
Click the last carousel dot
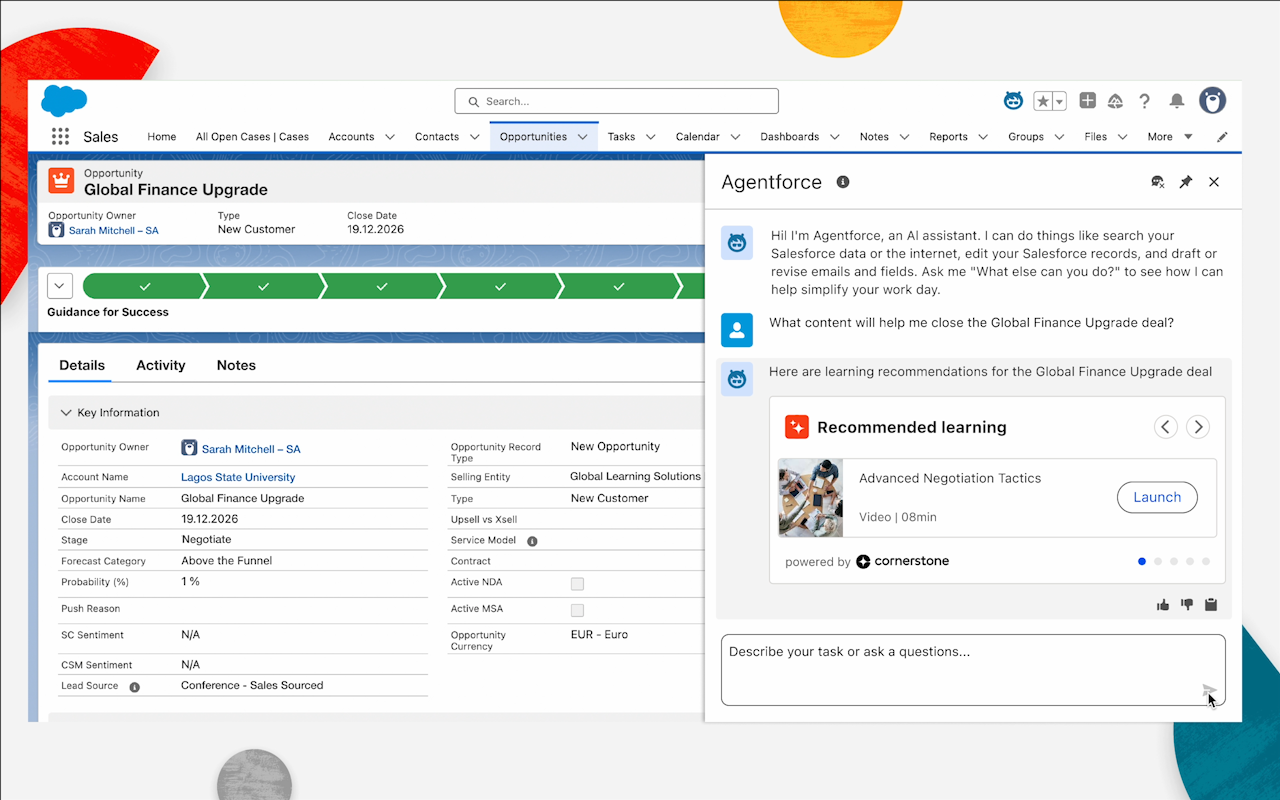tap(1206, 562)
